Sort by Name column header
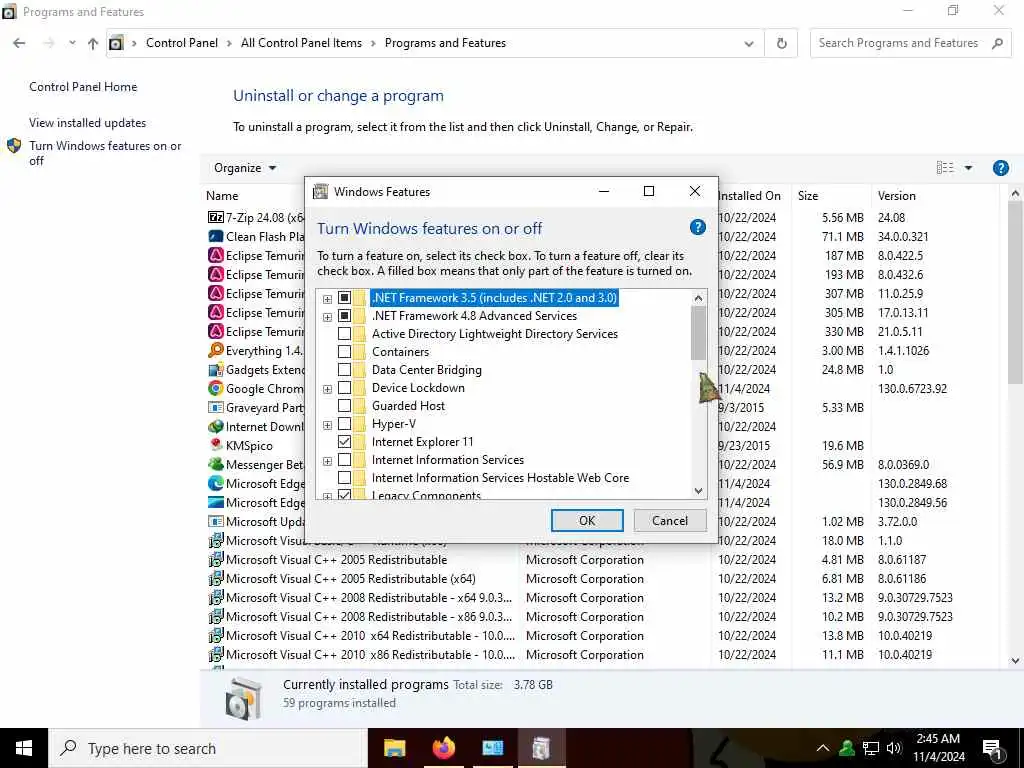This screenshot has width=1024, height=768. coord(222,196)
